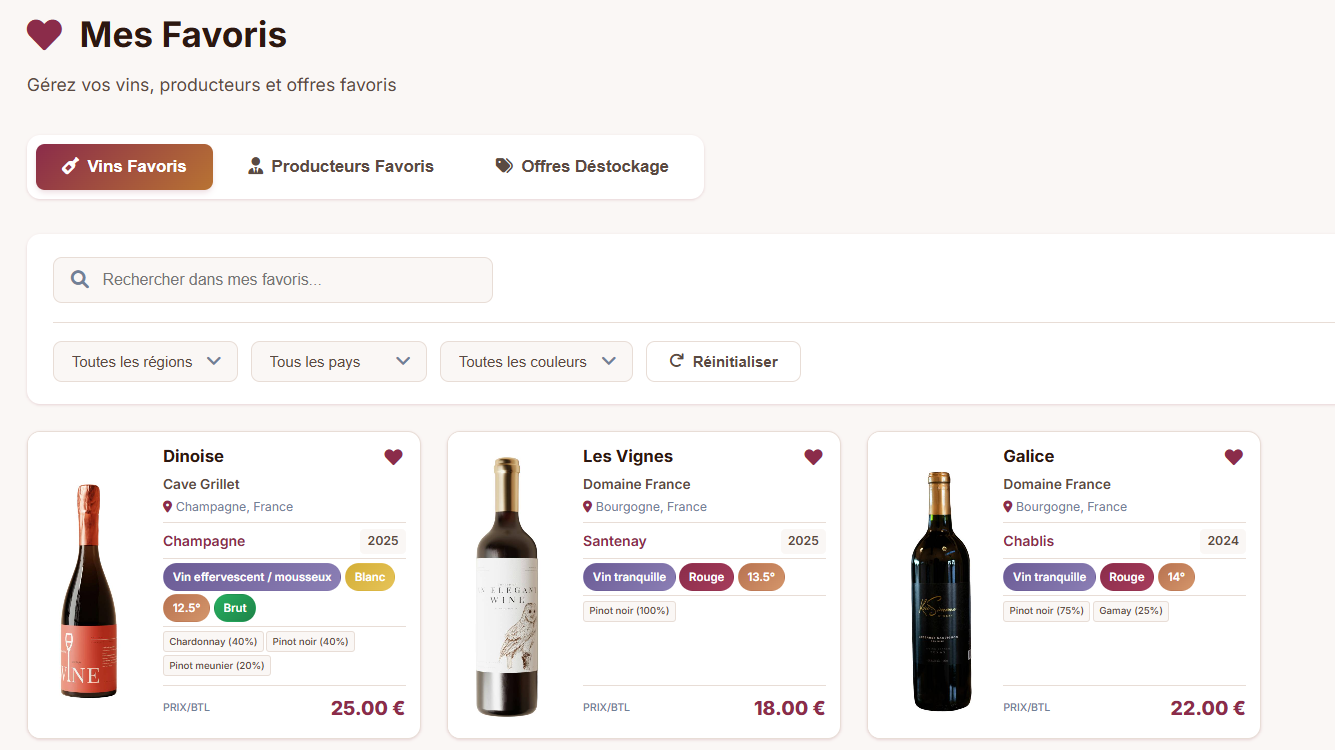Unfavorite the Dinoise wine heart
Screen dimensions: 1335x750
[393, 457]
